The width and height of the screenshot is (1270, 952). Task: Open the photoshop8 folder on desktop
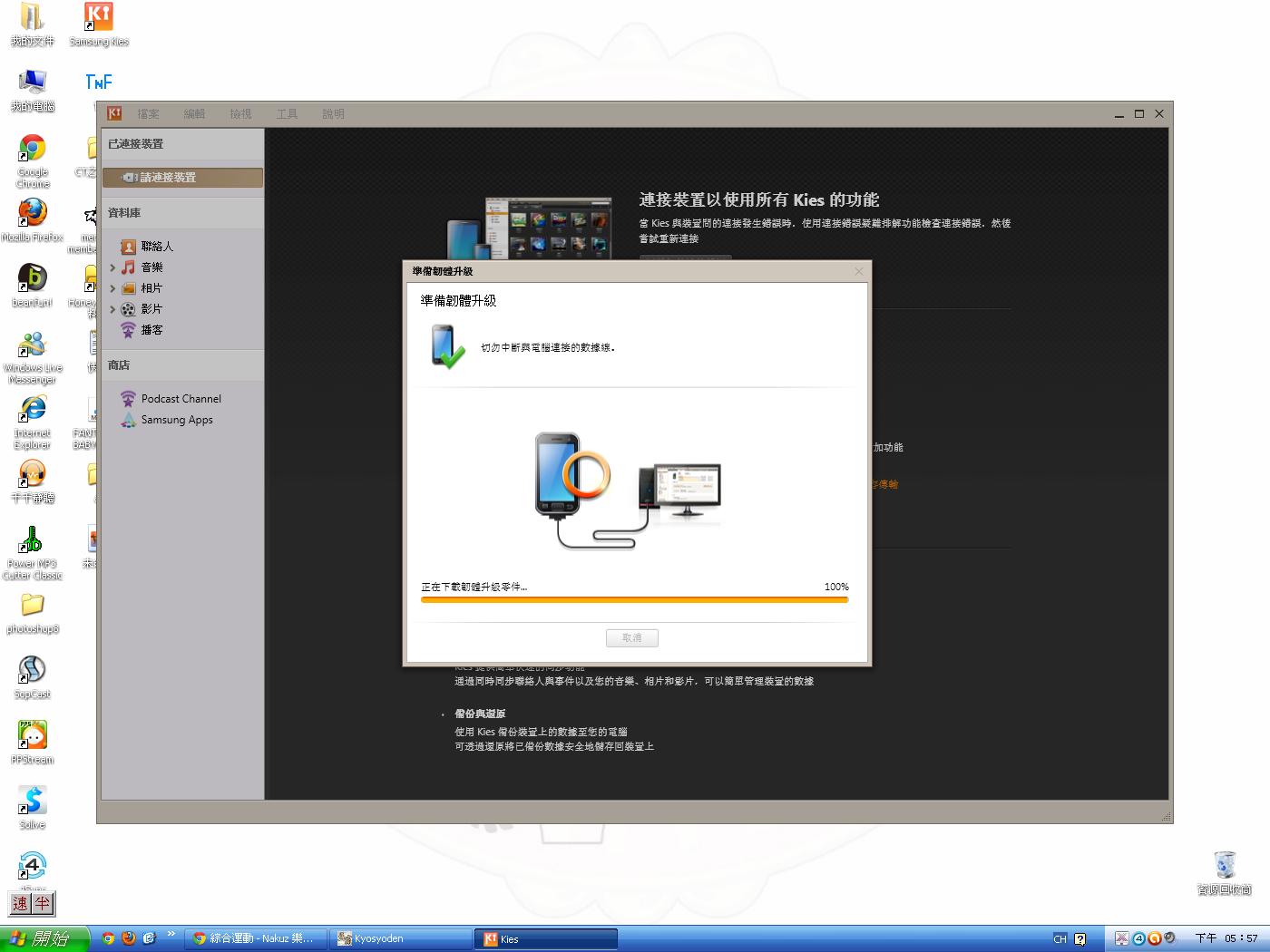(x=33, y=613)
